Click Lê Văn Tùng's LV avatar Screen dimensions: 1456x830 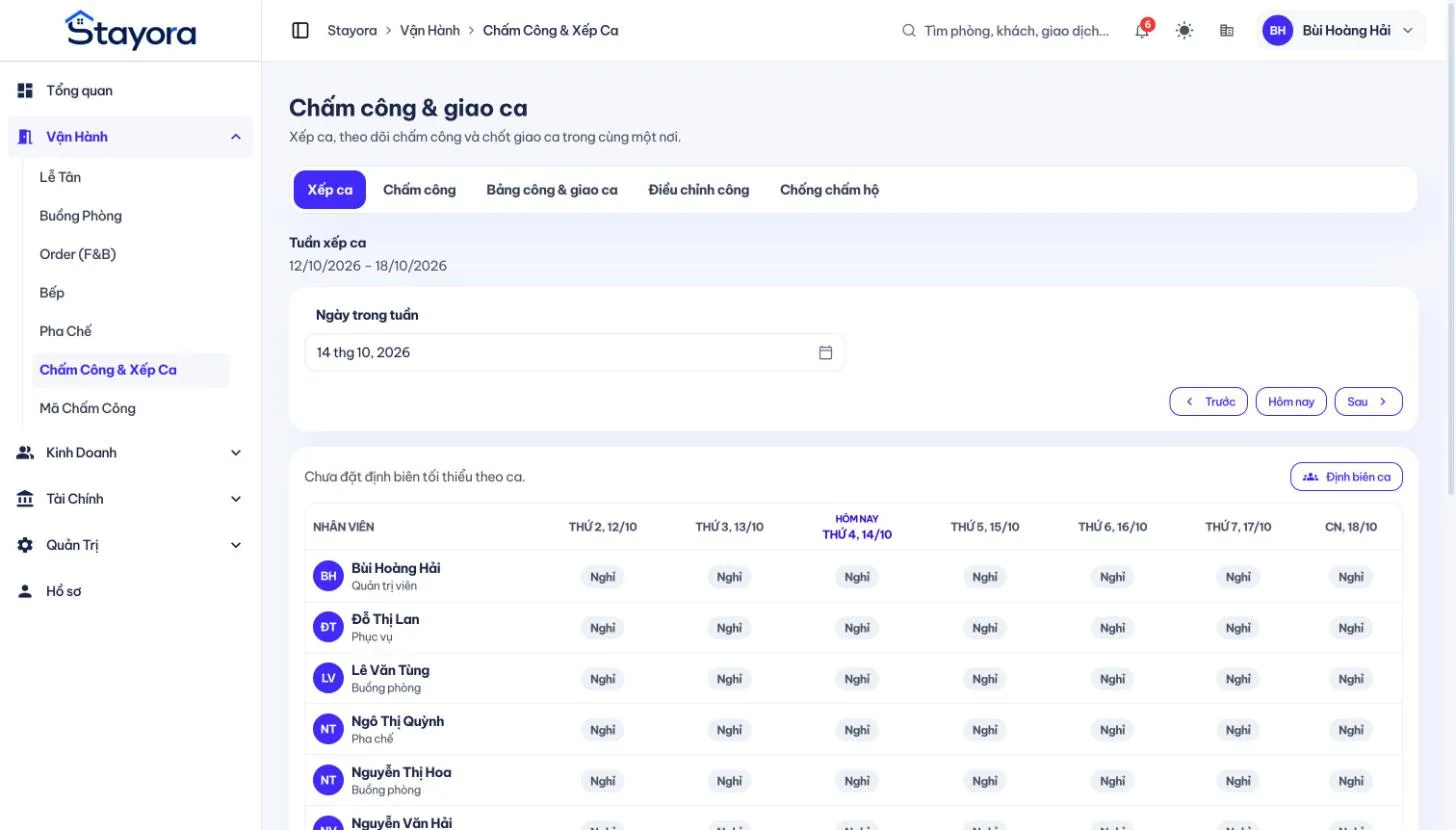point(328,678)
